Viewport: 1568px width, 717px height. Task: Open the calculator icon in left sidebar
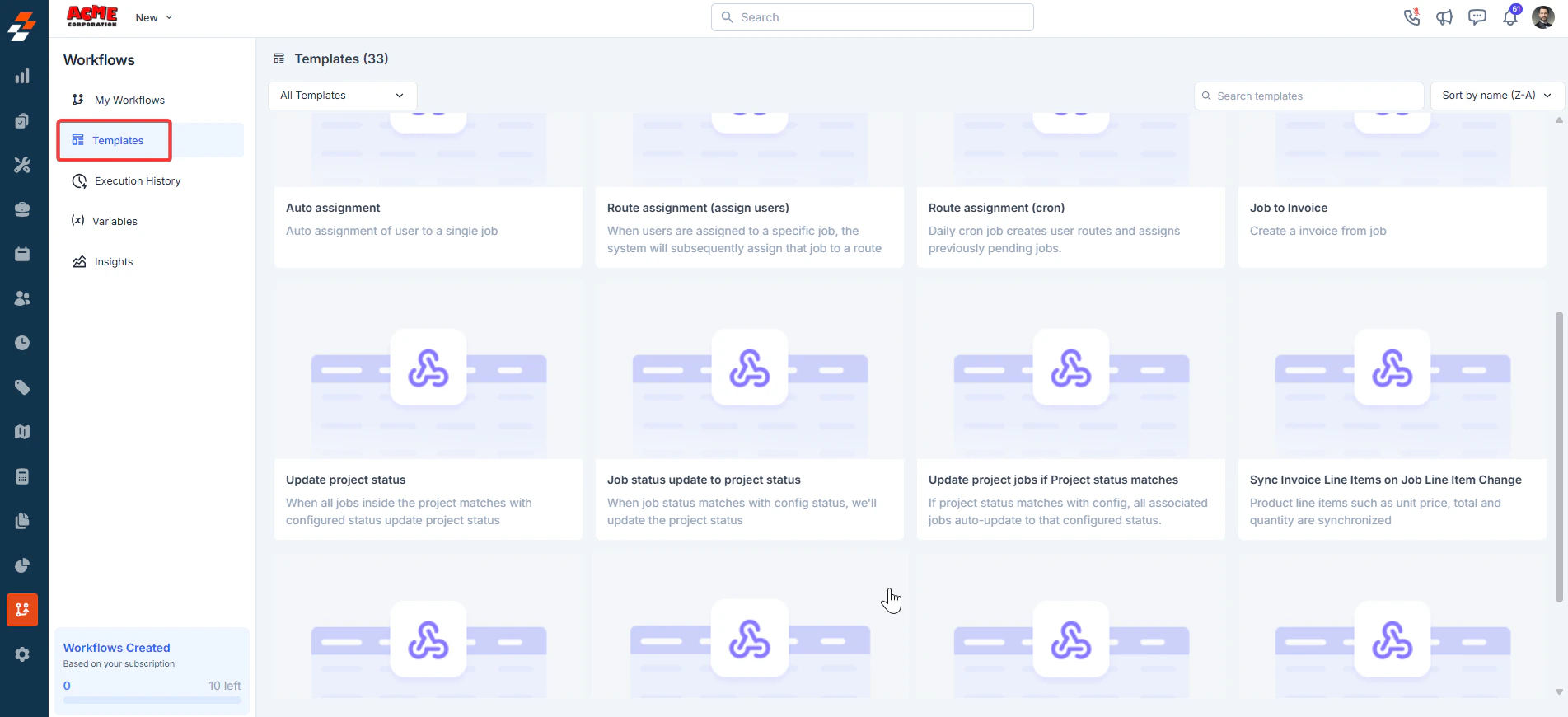point(22,476)
